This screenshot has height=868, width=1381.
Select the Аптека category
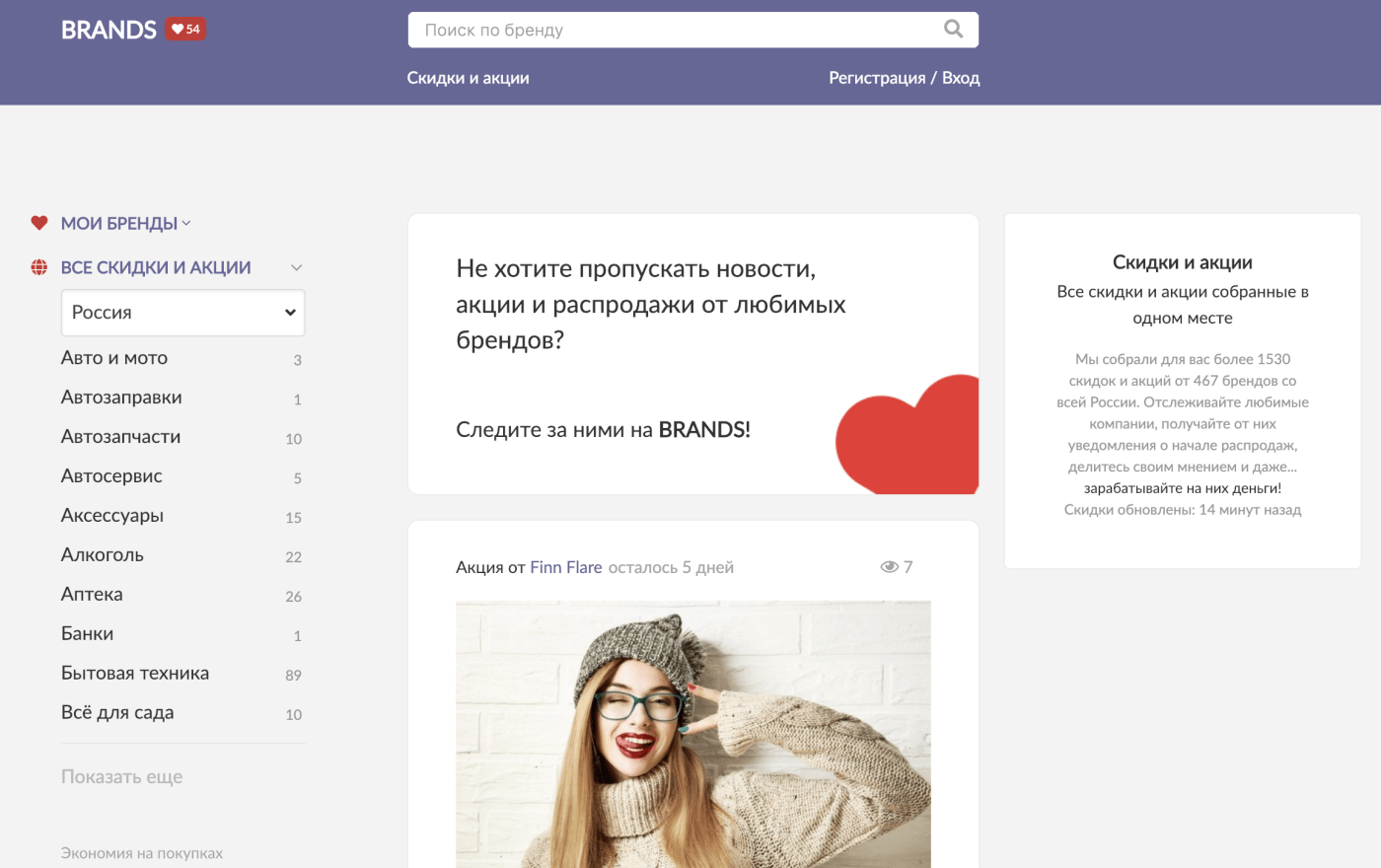coord(92,594)
